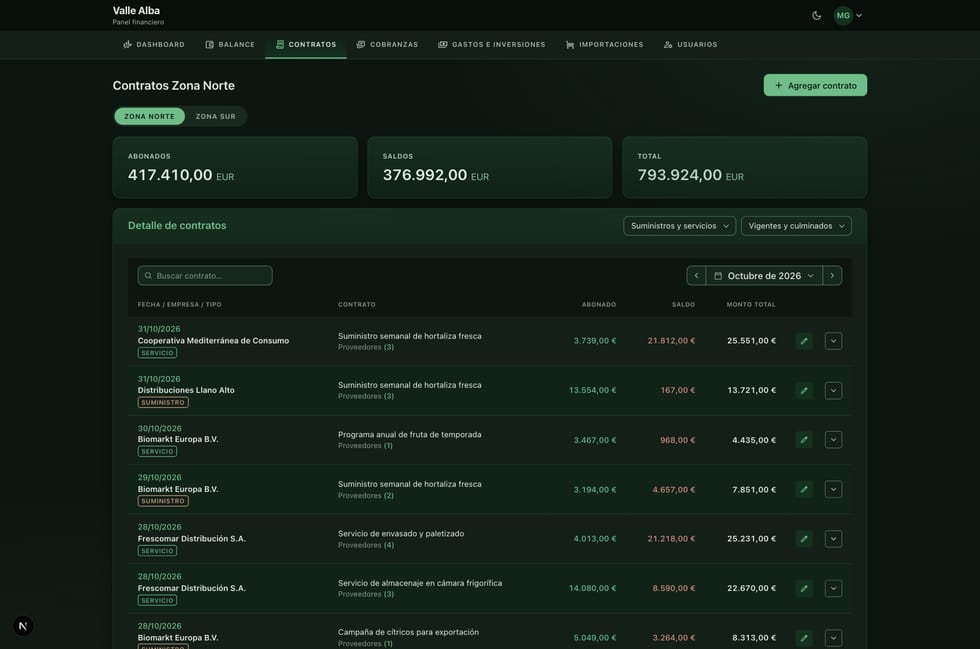980x649 pixels.
Task: Click the Valle Alba title
Action: tap(136, 11)
